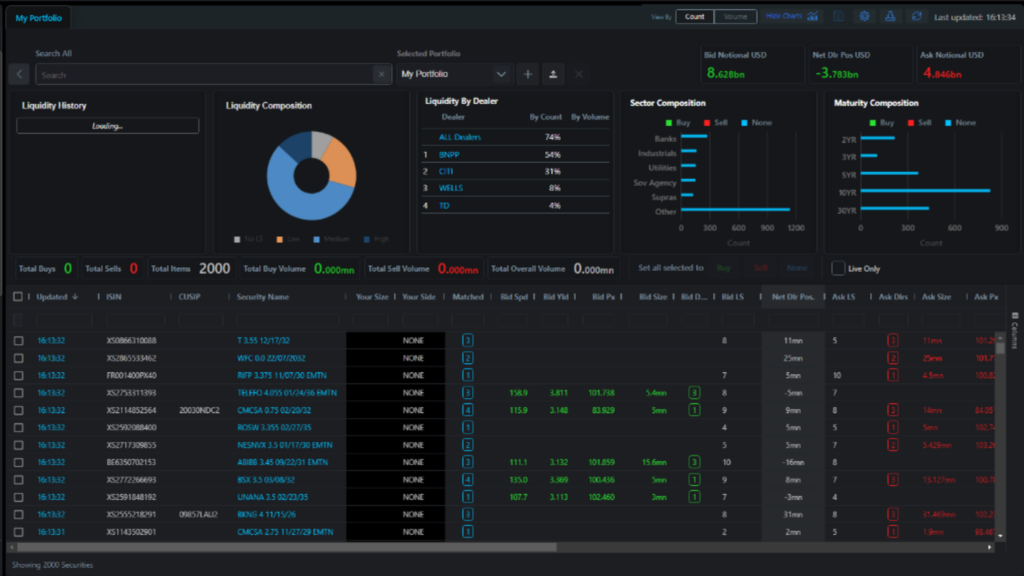Click the Ask LS column header
Screen dimensions: 1024x576
(x=843, y=296)
